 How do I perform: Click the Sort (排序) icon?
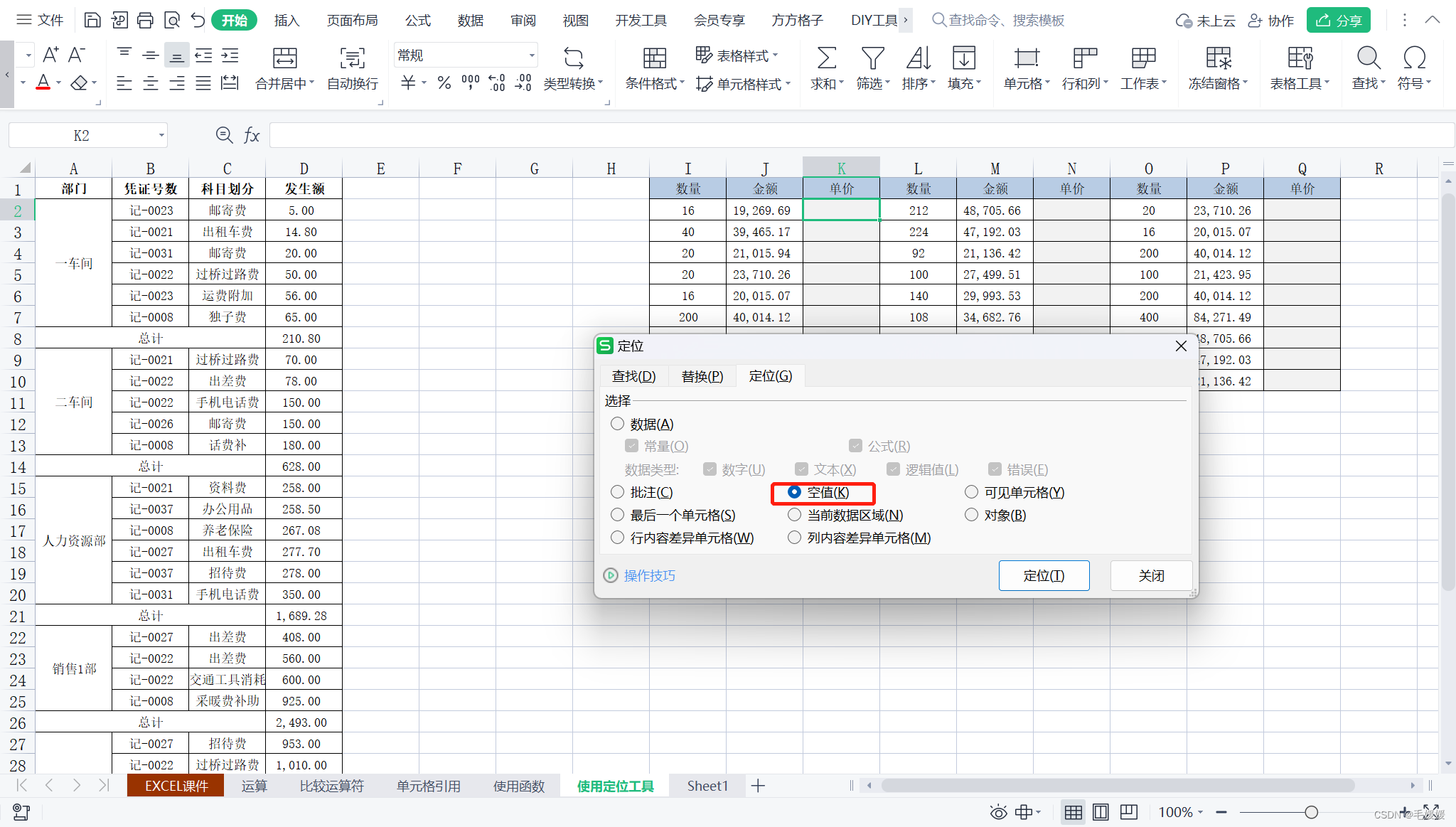(919, 58)
